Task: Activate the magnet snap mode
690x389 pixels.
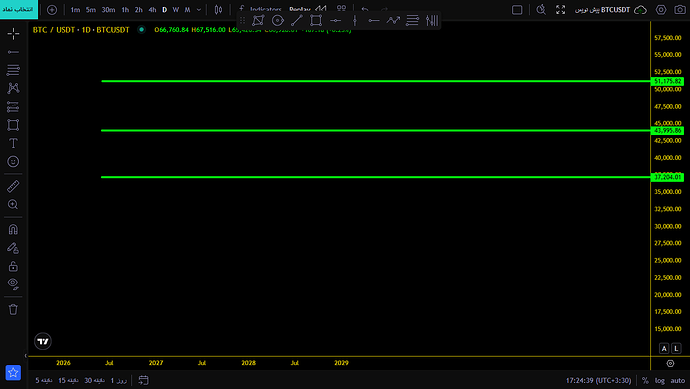Action: pyautogui.click(x=13, y=229)
